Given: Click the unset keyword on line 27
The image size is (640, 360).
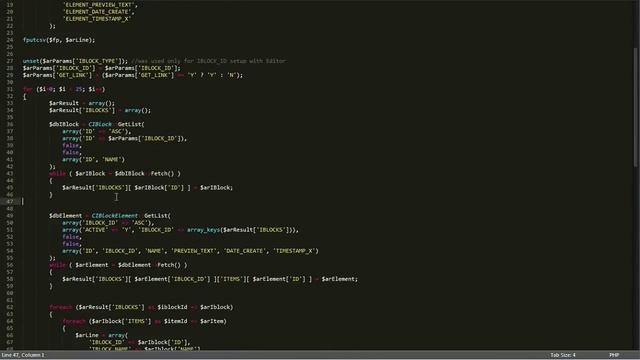Looking at the screenshot, I should 31,61.
